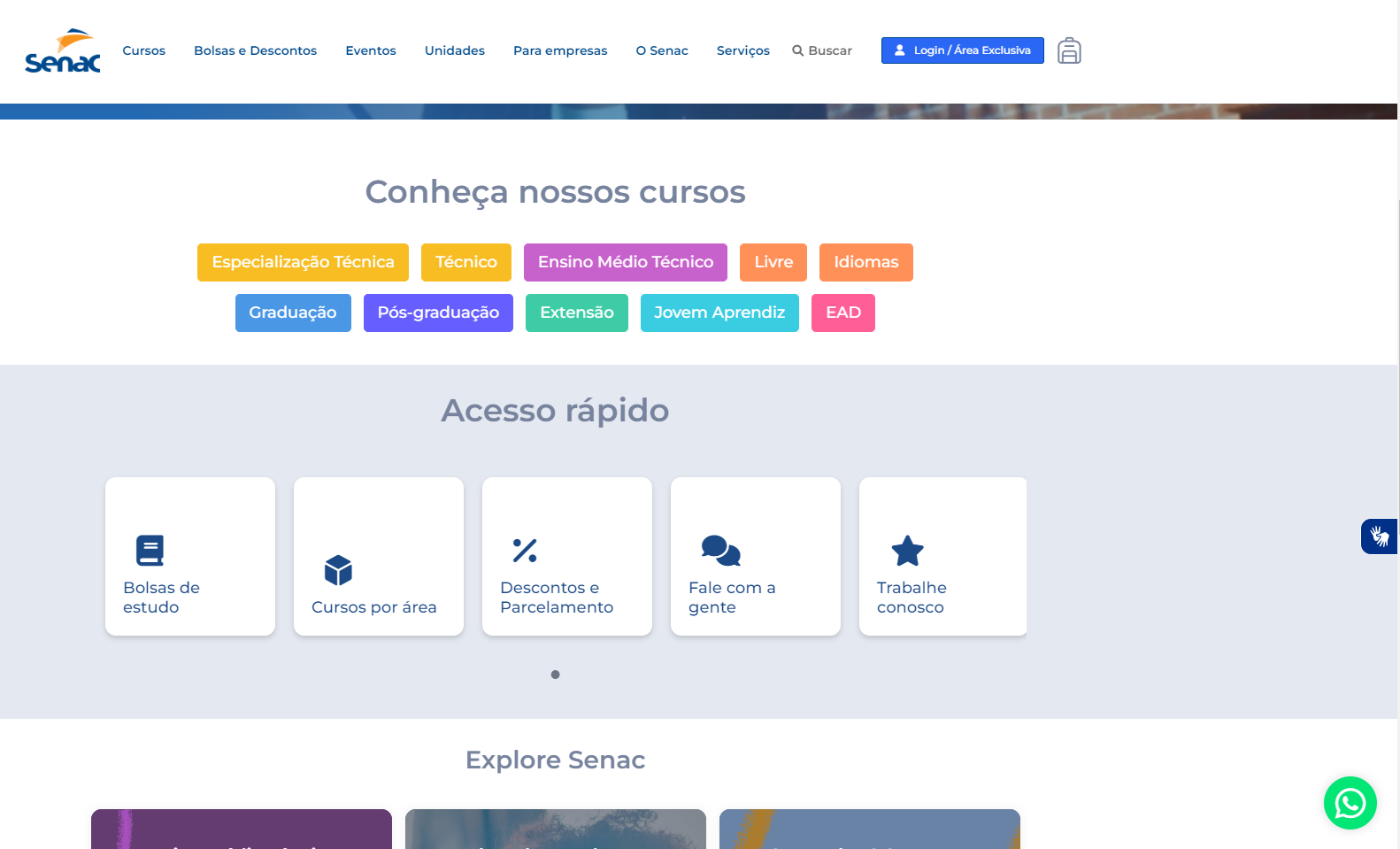Open the Fale com a gente link

pyautogui.click(x=756, y=556)
